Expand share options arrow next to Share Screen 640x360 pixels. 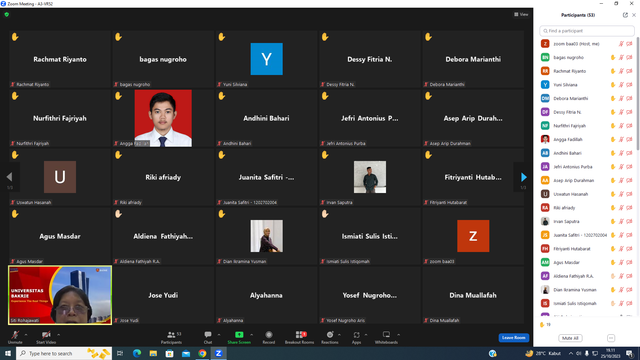click(x=251, y=335)
